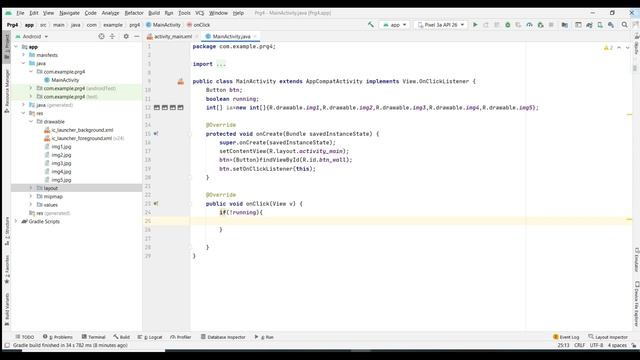Toggle the Build Variants side tab
Screen dimensions: 640x360
(x=7, y=309)
